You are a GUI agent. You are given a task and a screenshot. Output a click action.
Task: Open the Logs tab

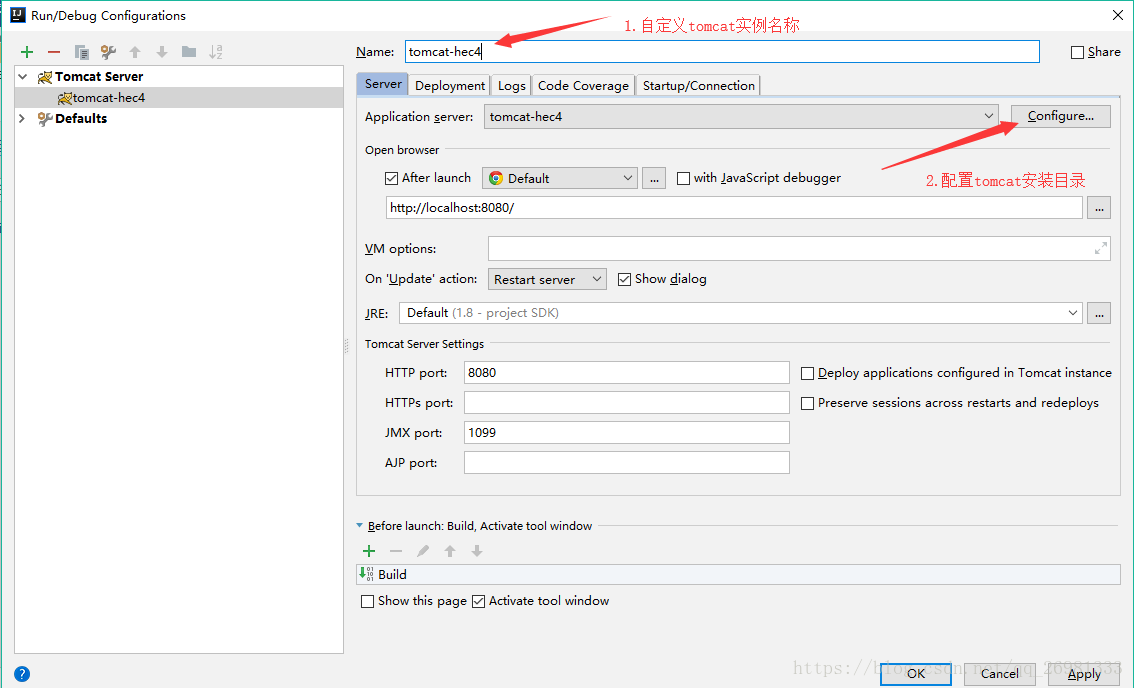(511, 85)
